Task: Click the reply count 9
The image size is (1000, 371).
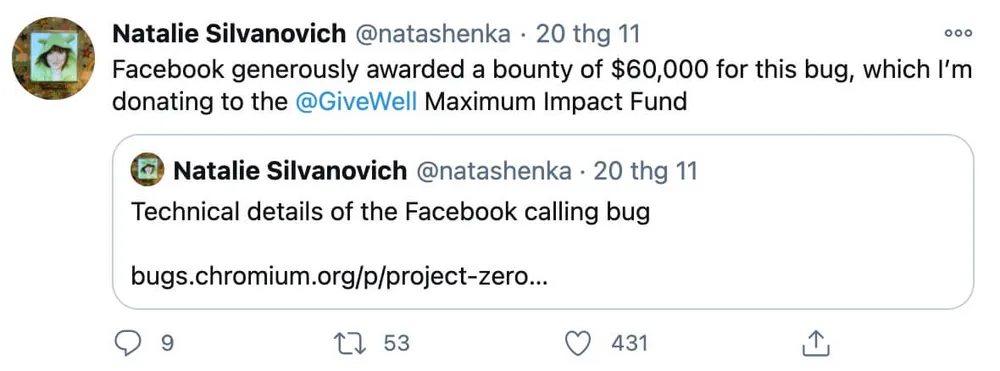Action: (x=166, y=344)
